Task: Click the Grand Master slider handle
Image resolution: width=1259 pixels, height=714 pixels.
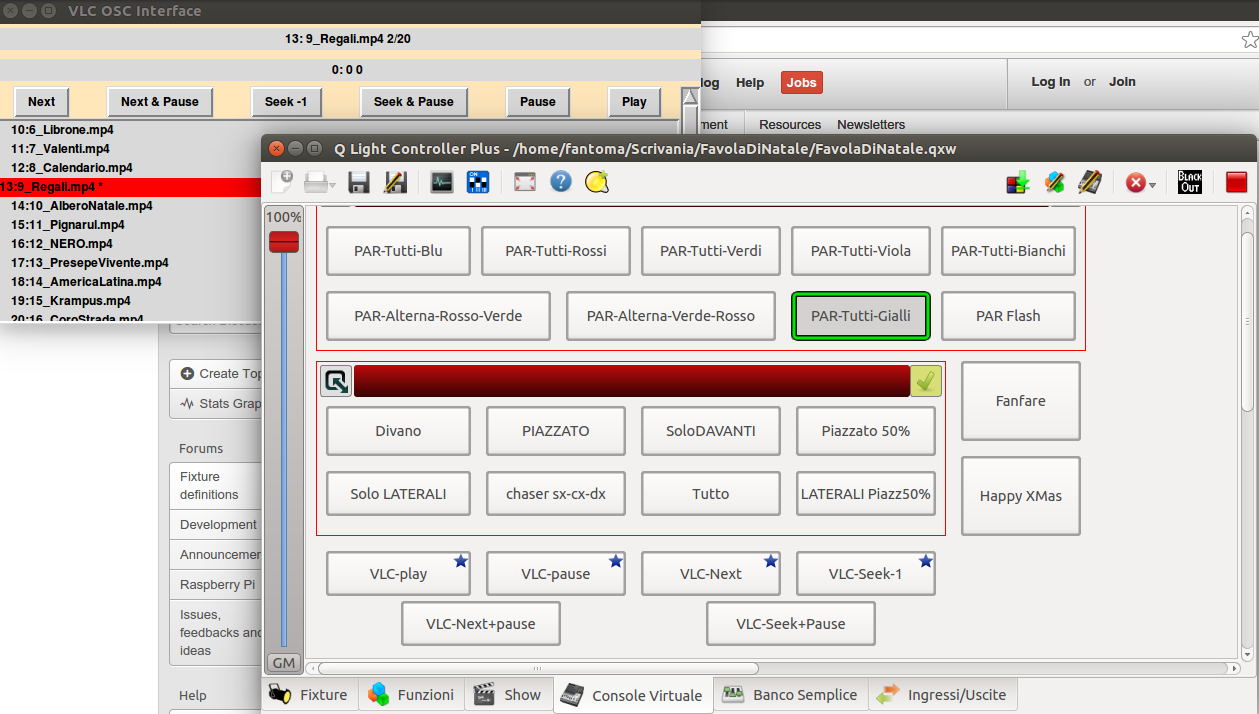Action: click(x=284, y=242)
